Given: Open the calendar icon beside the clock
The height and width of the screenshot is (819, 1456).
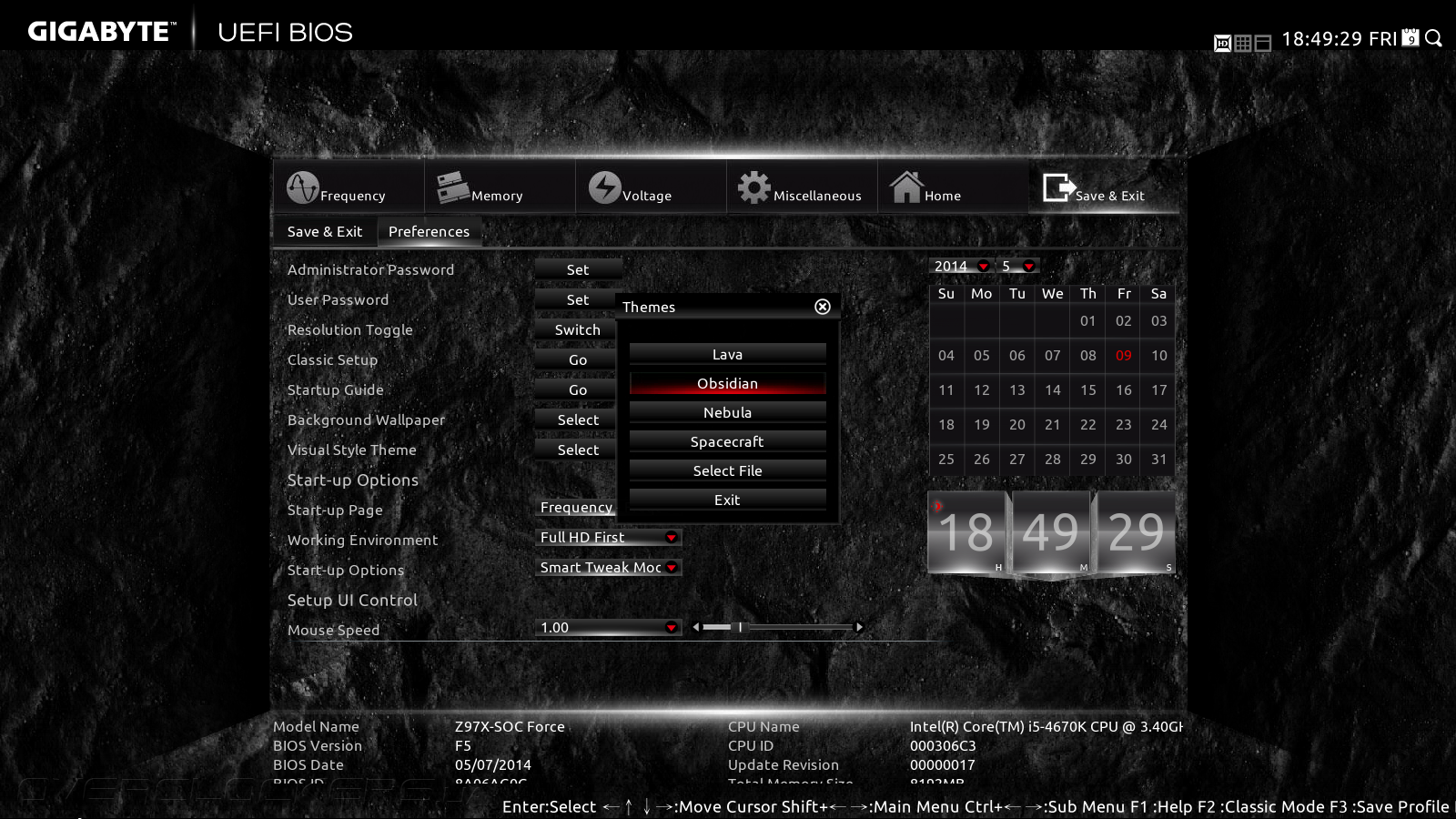Looking at the screenshot, I should click(x=1410, y=37).
